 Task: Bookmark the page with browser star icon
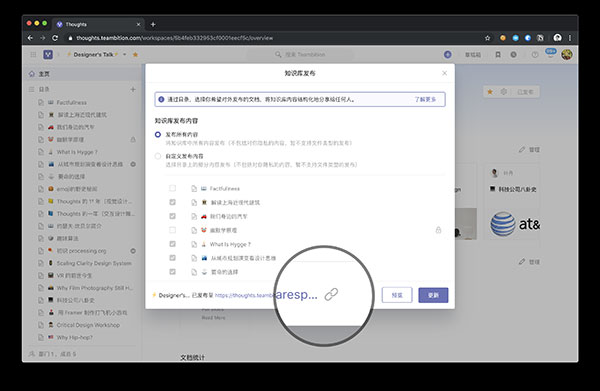coord(487,38)
